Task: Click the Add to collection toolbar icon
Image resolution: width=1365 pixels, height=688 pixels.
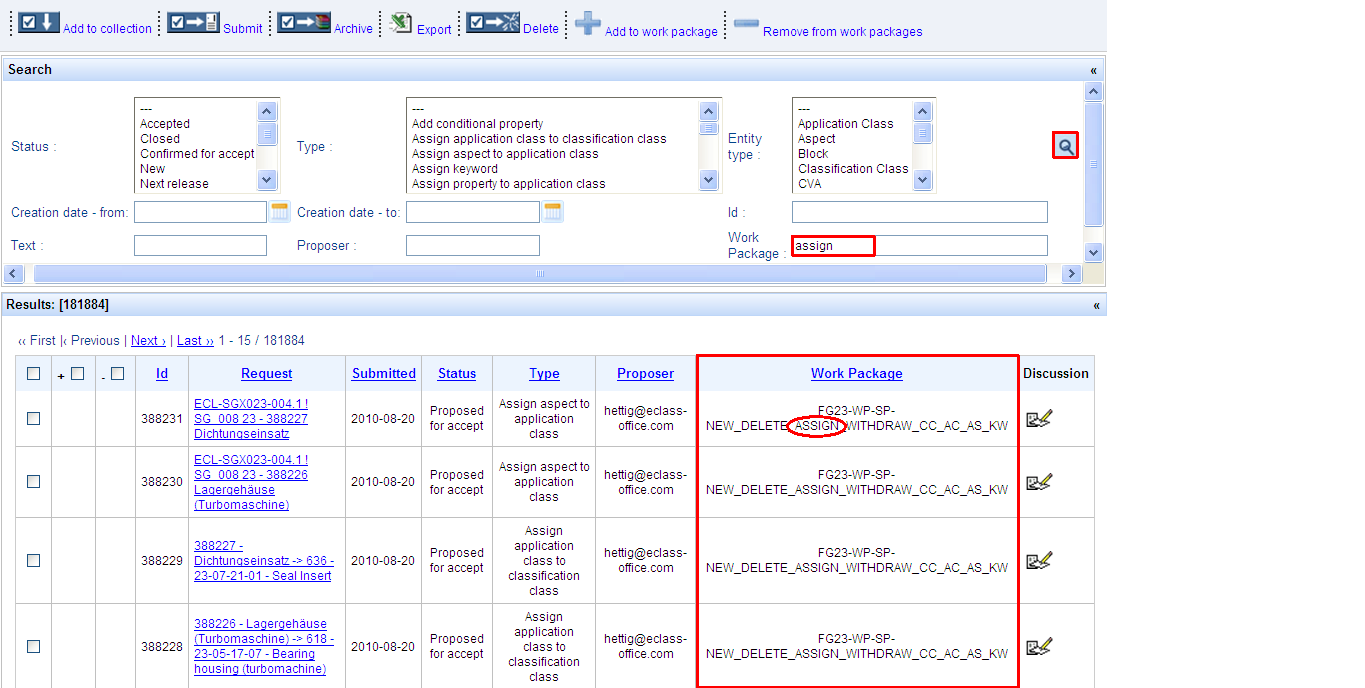Action: pyautogui.click(x=39, y=23)
